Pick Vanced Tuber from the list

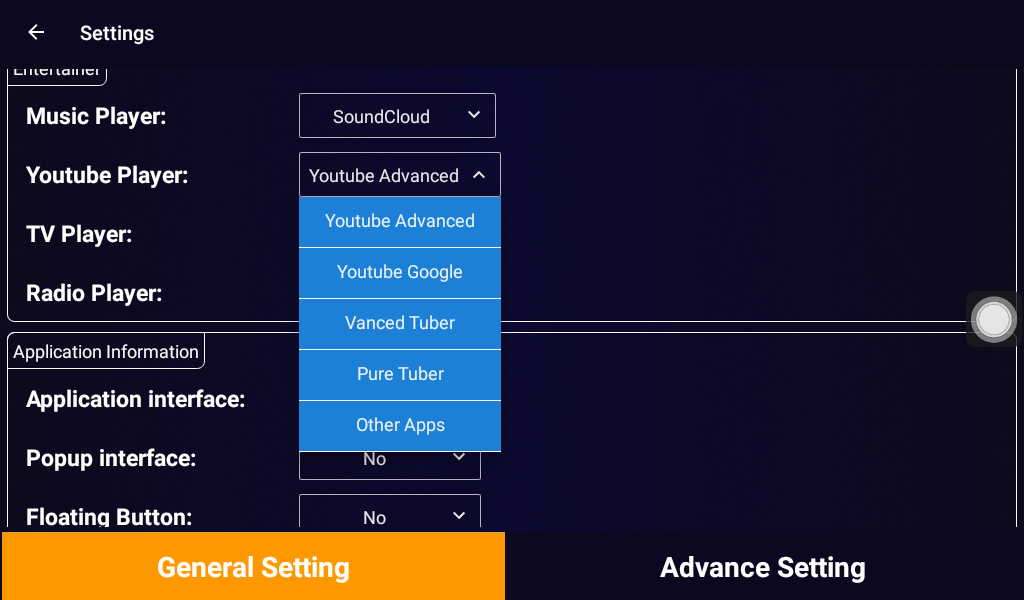coord(400,323)
